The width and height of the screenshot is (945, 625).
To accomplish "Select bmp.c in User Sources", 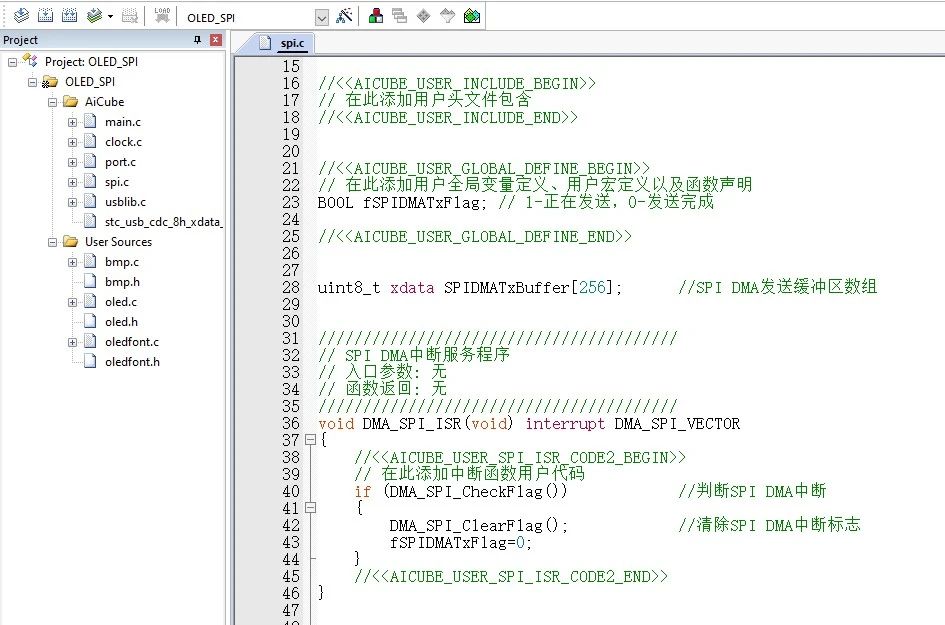I will coord(122,262).
